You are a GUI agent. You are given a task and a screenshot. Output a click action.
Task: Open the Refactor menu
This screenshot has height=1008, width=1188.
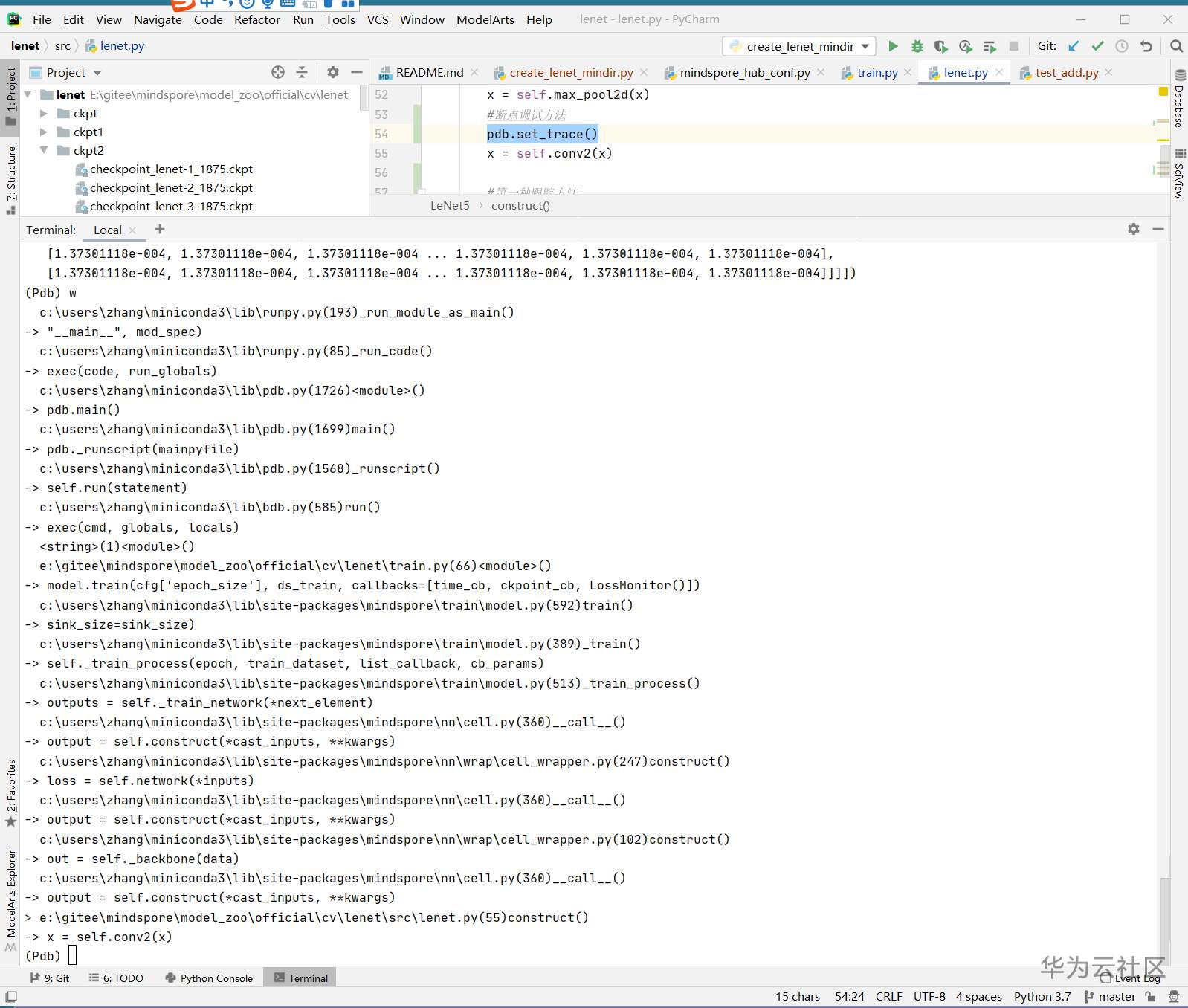(257, 19)
